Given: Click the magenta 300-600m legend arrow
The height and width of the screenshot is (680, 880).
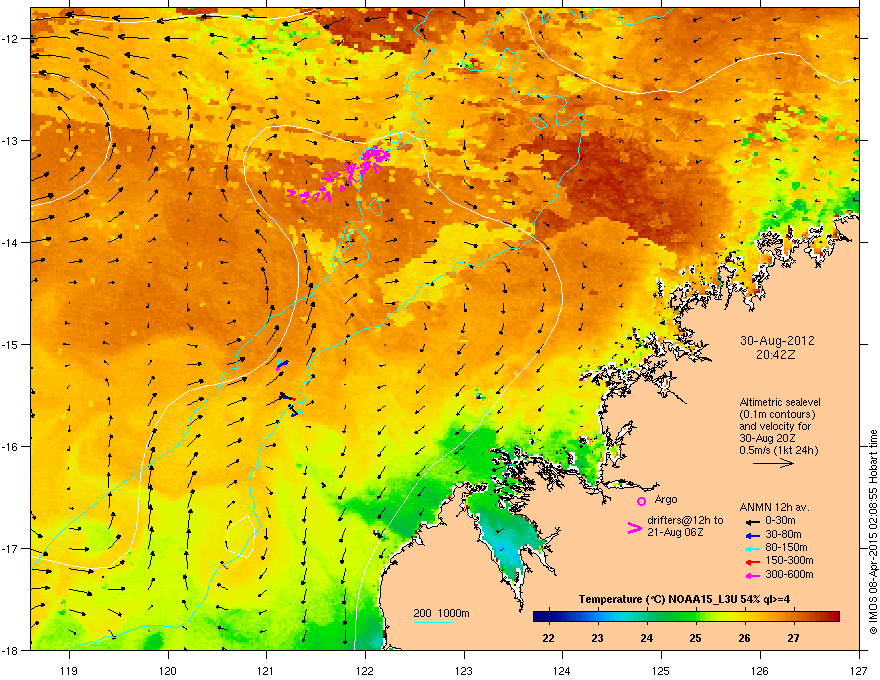Looking at the screenshot, I should click(753, 576).
